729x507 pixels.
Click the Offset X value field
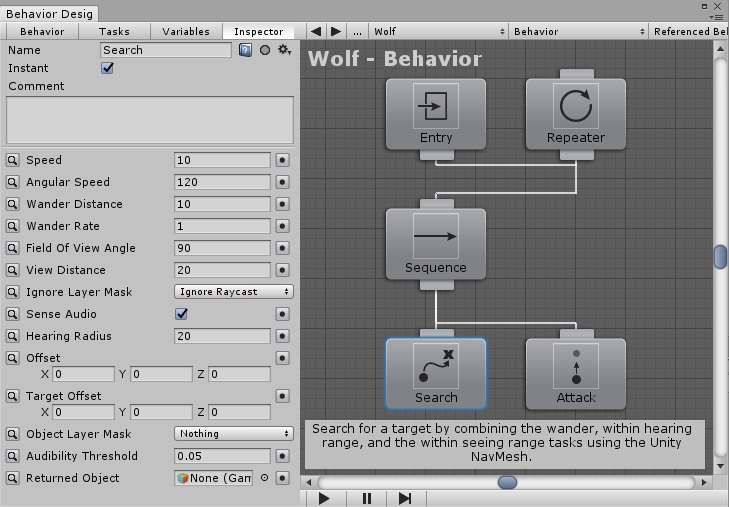tap(83, 374)
